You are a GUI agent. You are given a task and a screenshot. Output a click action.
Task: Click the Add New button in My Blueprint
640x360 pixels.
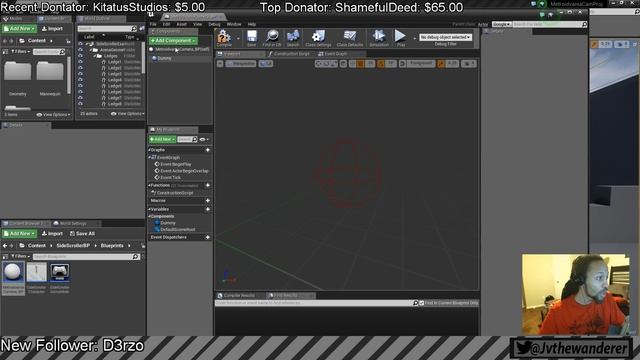(162, 139)
